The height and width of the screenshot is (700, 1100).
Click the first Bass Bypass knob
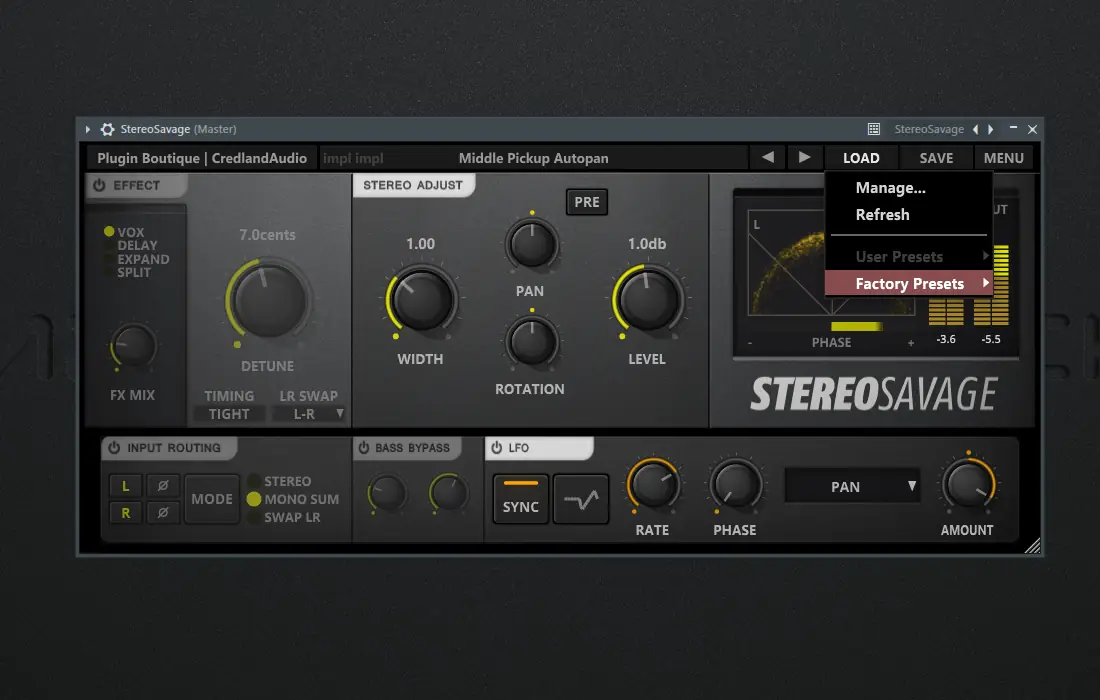[387, 493]
